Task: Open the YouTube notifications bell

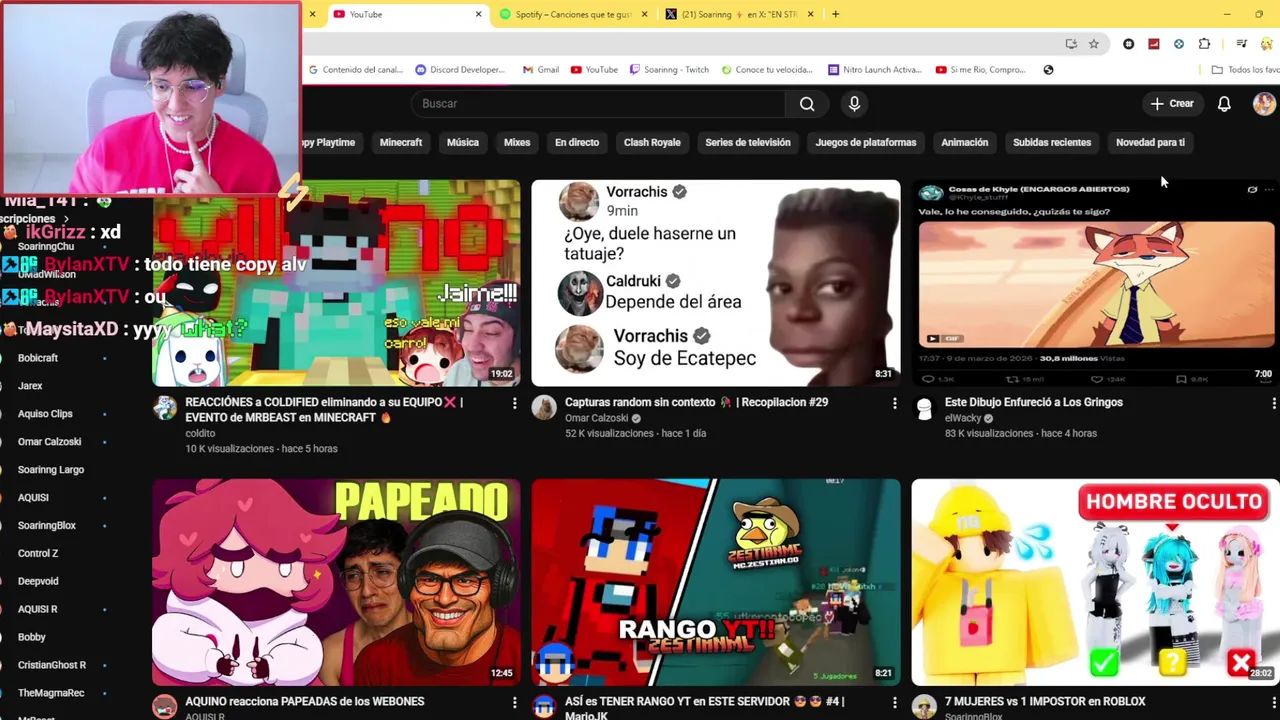Action: pos(1224,104)
